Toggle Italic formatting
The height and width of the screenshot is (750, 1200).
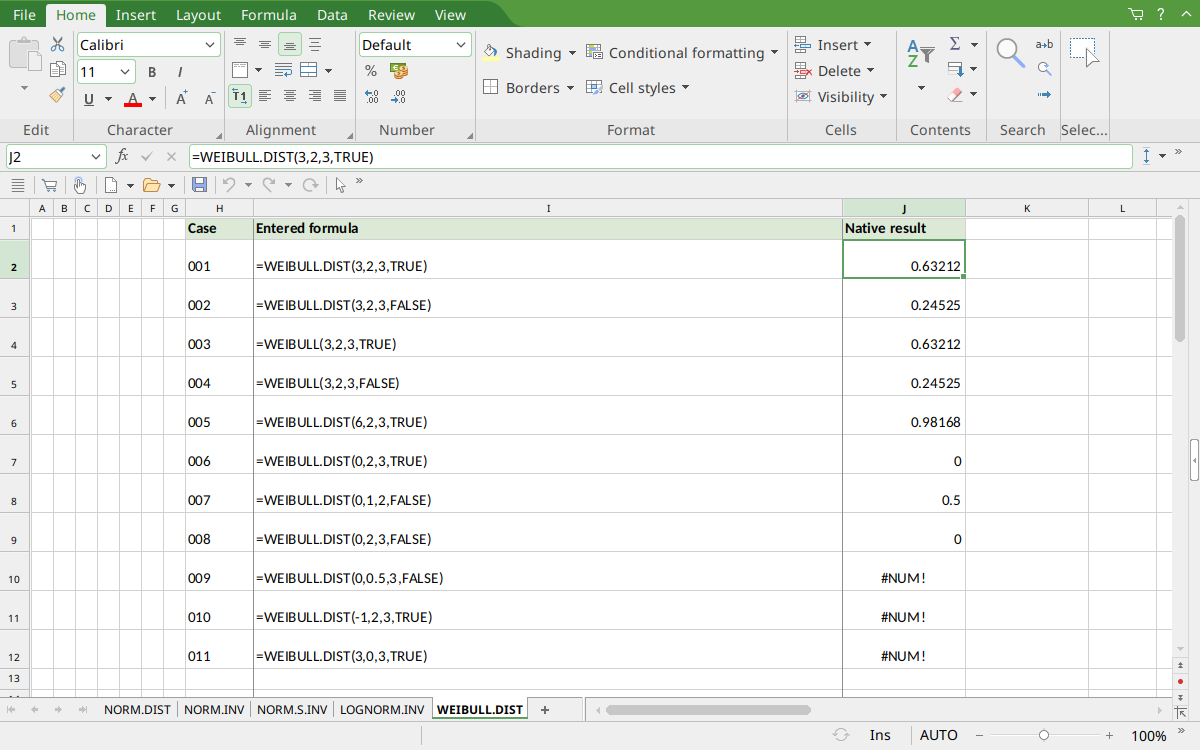[x=180, y=72]
